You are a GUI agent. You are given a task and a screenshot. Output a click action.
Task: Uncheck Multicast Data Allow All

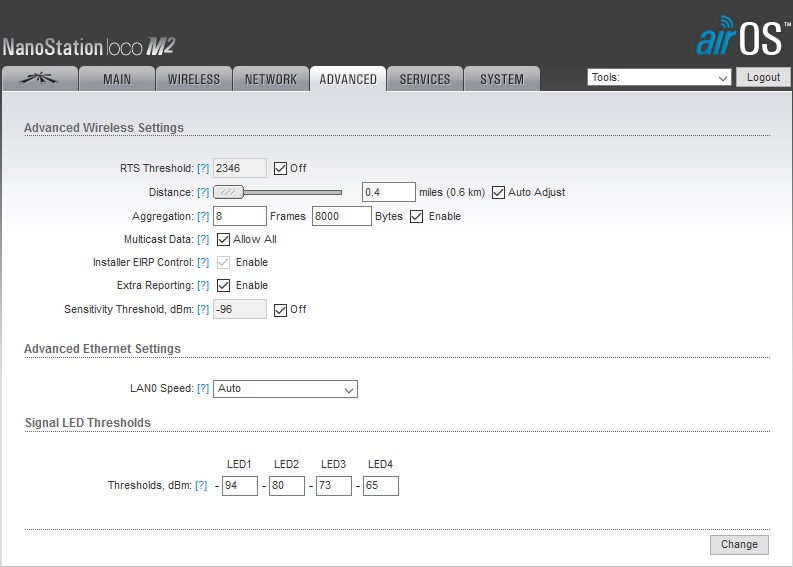pos(223,240)
